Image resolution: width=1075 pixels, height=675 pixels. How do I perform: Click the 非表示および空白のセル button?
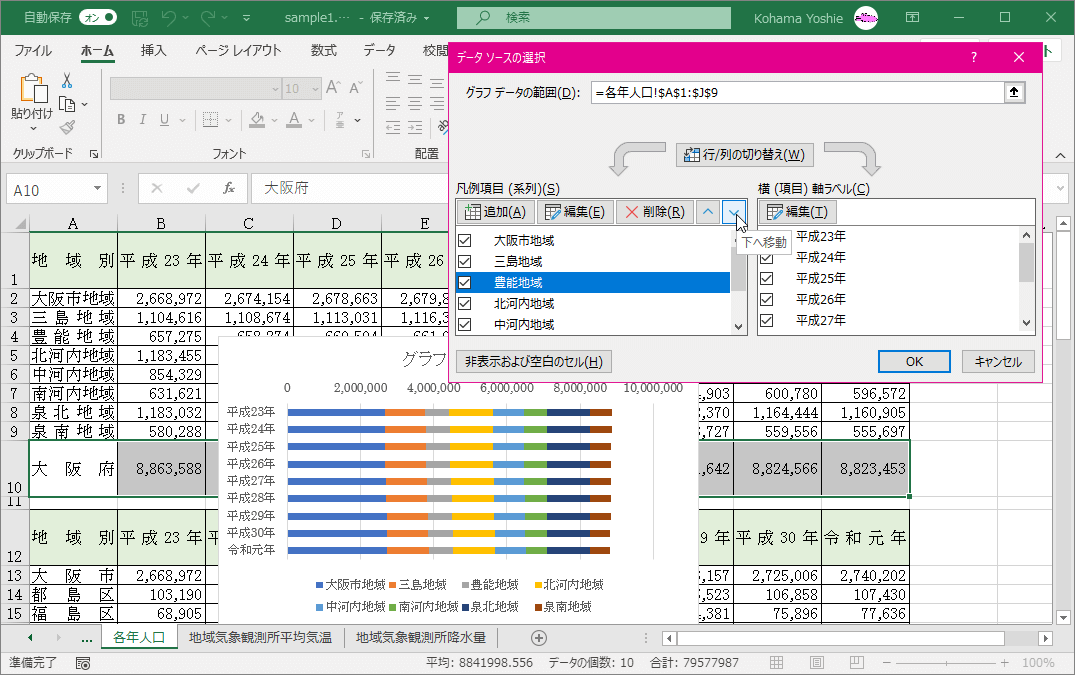[x=533, y=362]
